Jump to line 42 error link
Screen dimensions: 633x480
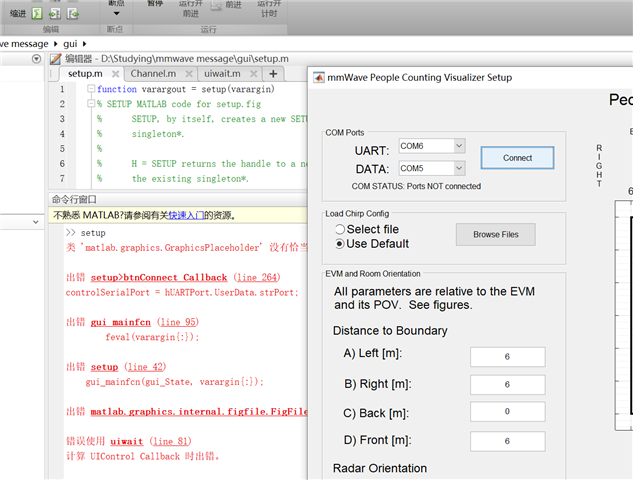[145, 367]
